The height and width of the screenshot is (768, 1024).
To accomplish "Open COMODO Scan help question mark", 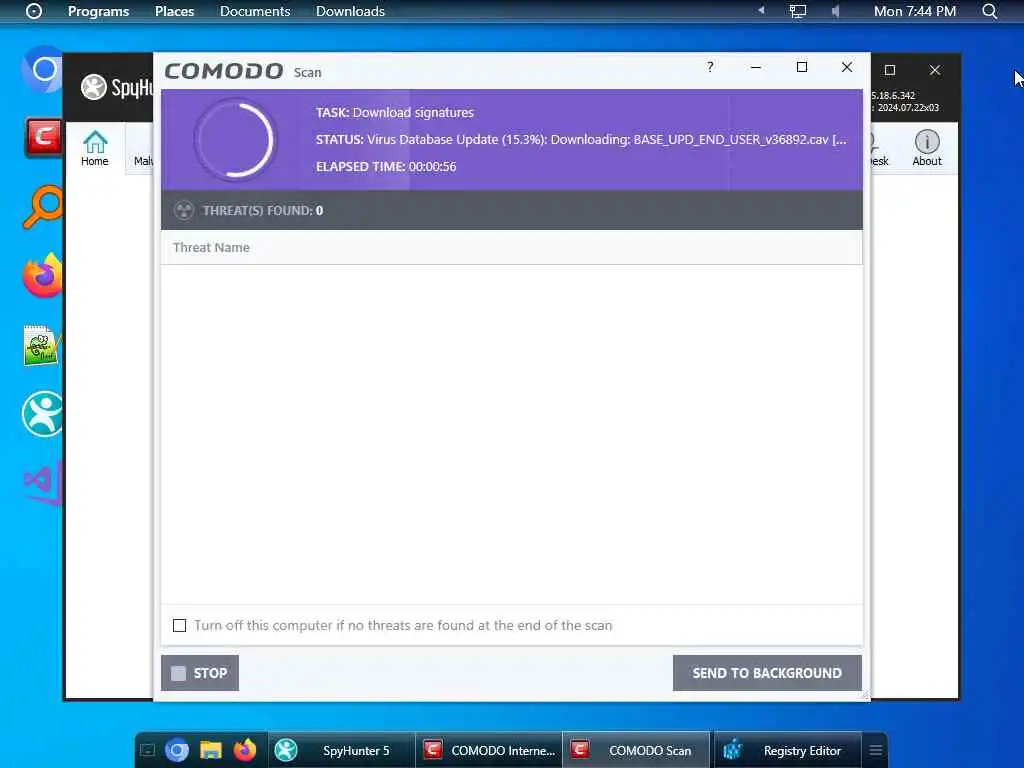I will pos(710,67).
